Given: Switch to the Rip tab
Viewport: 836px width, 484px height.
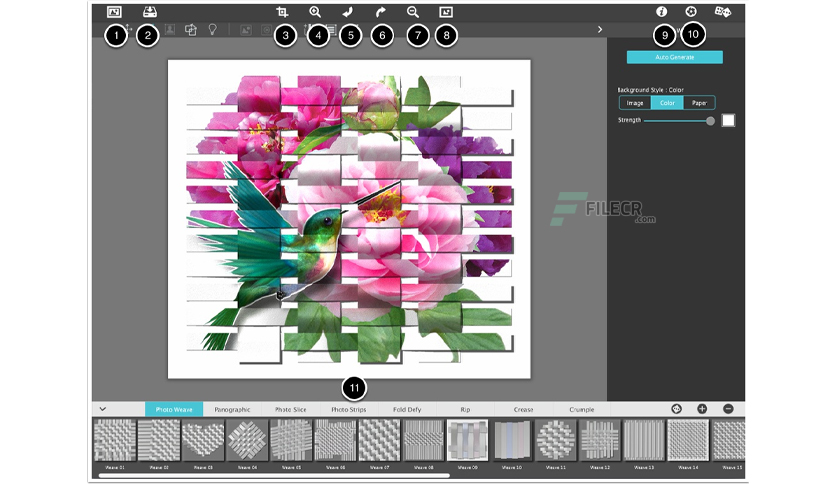Looking at the screenshot, I should (x=465, y=409).
